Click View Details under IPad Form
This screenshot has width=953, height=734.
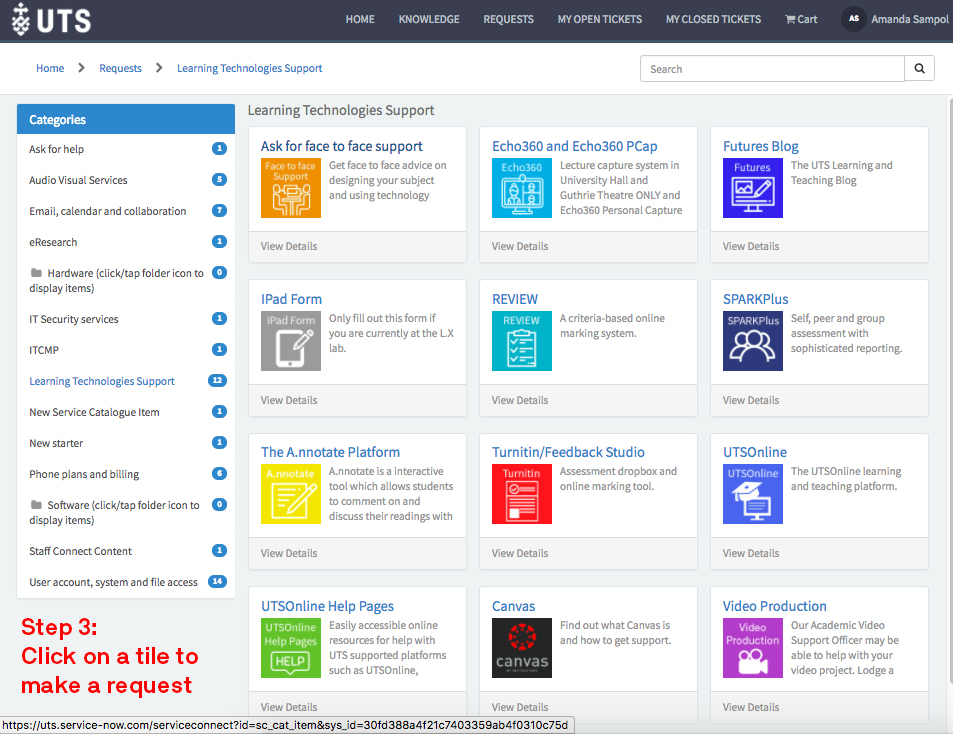289,400
